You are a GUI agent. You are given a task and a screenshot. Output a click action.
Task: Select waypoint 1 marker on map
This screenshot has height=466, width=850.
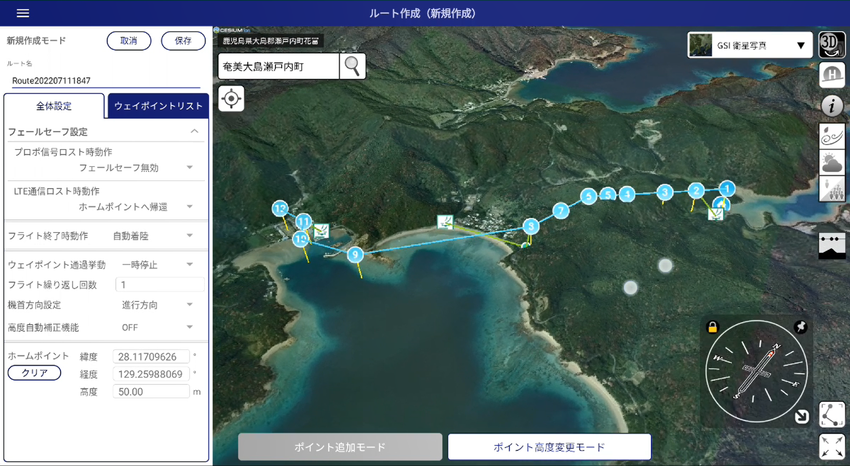727,188
